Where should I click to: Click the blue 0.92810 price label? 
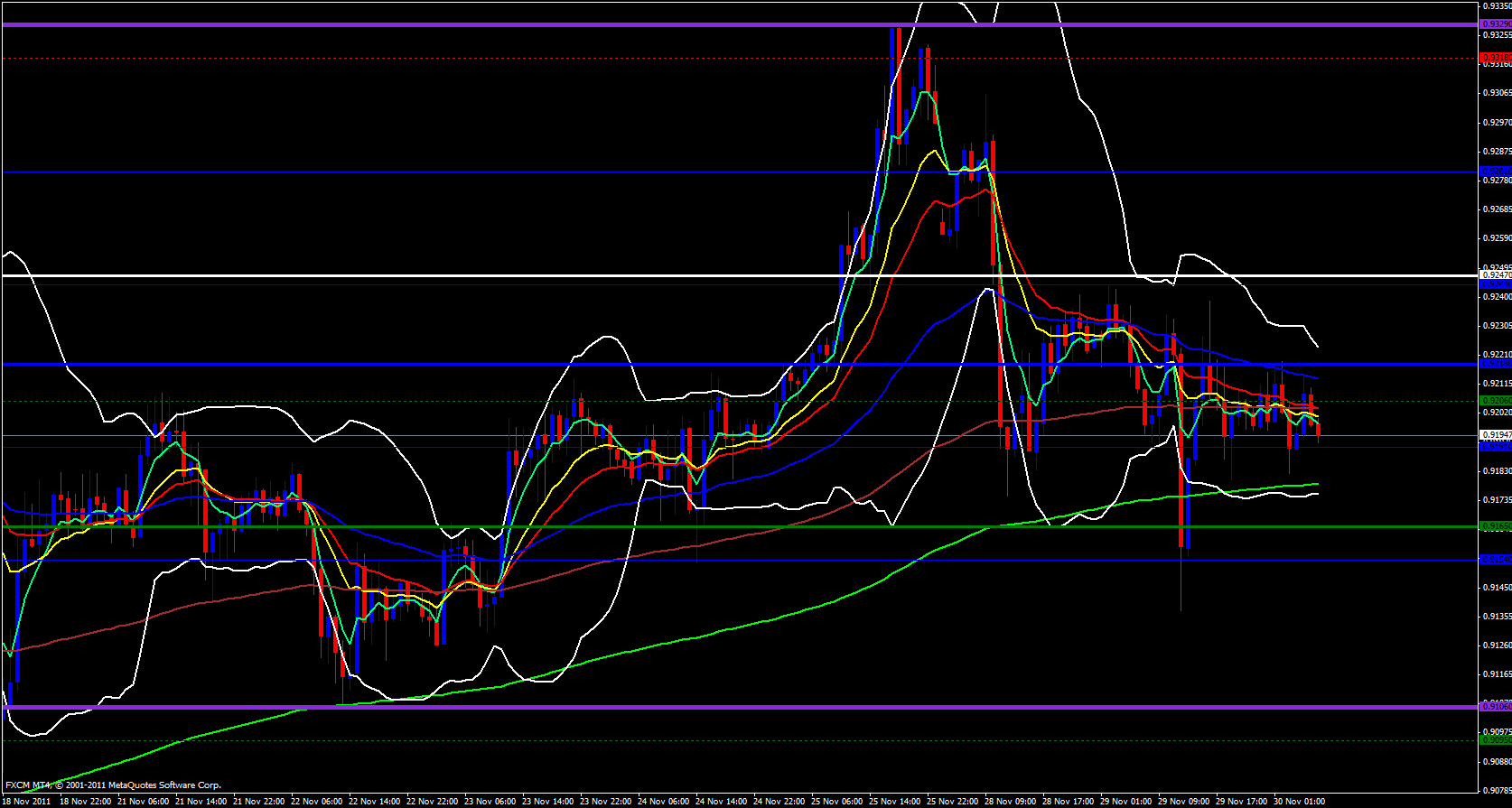tap(1495, 172)
